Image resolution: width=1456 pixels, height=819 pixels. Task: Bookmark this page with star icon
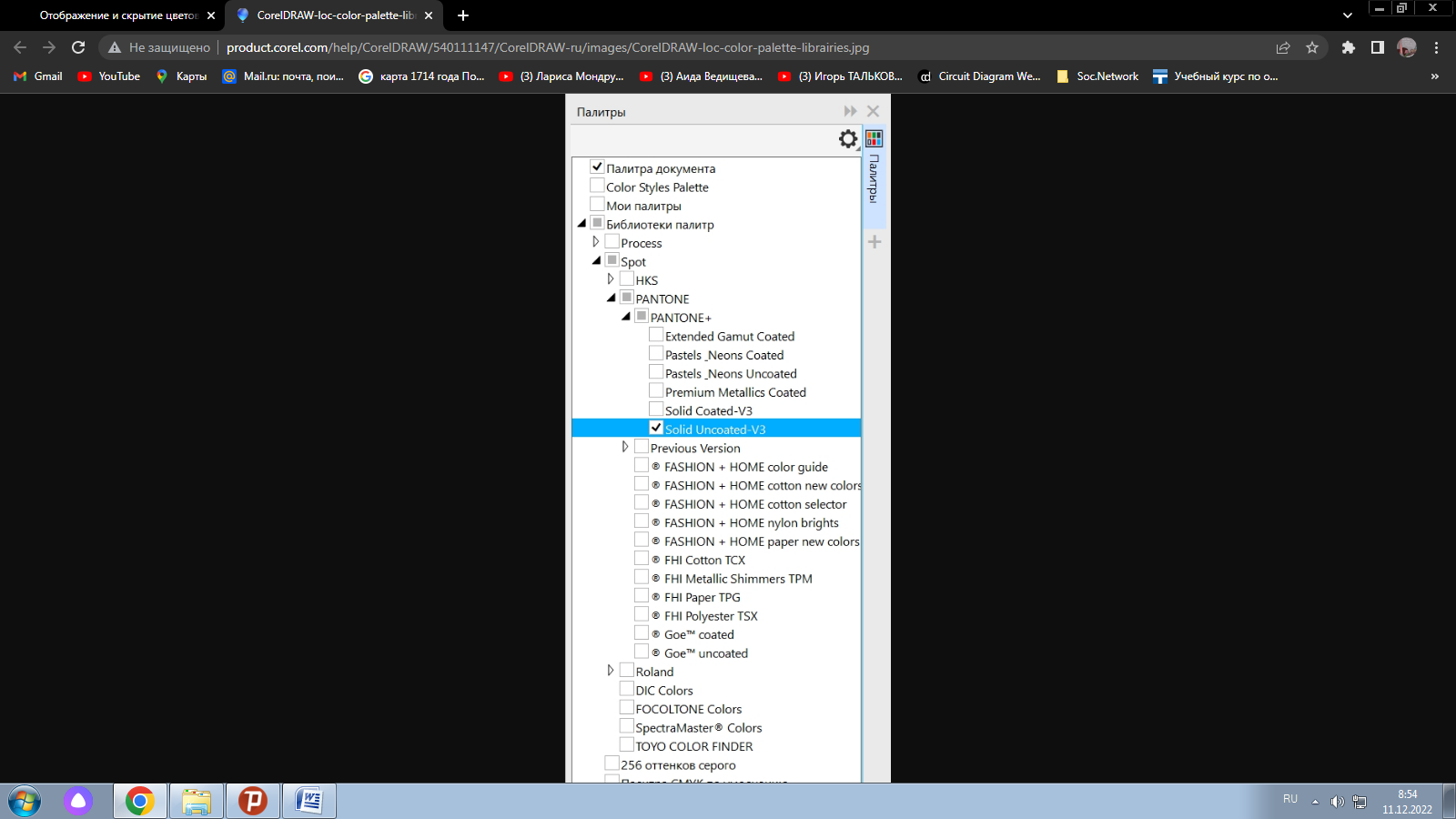[1312, 47]
